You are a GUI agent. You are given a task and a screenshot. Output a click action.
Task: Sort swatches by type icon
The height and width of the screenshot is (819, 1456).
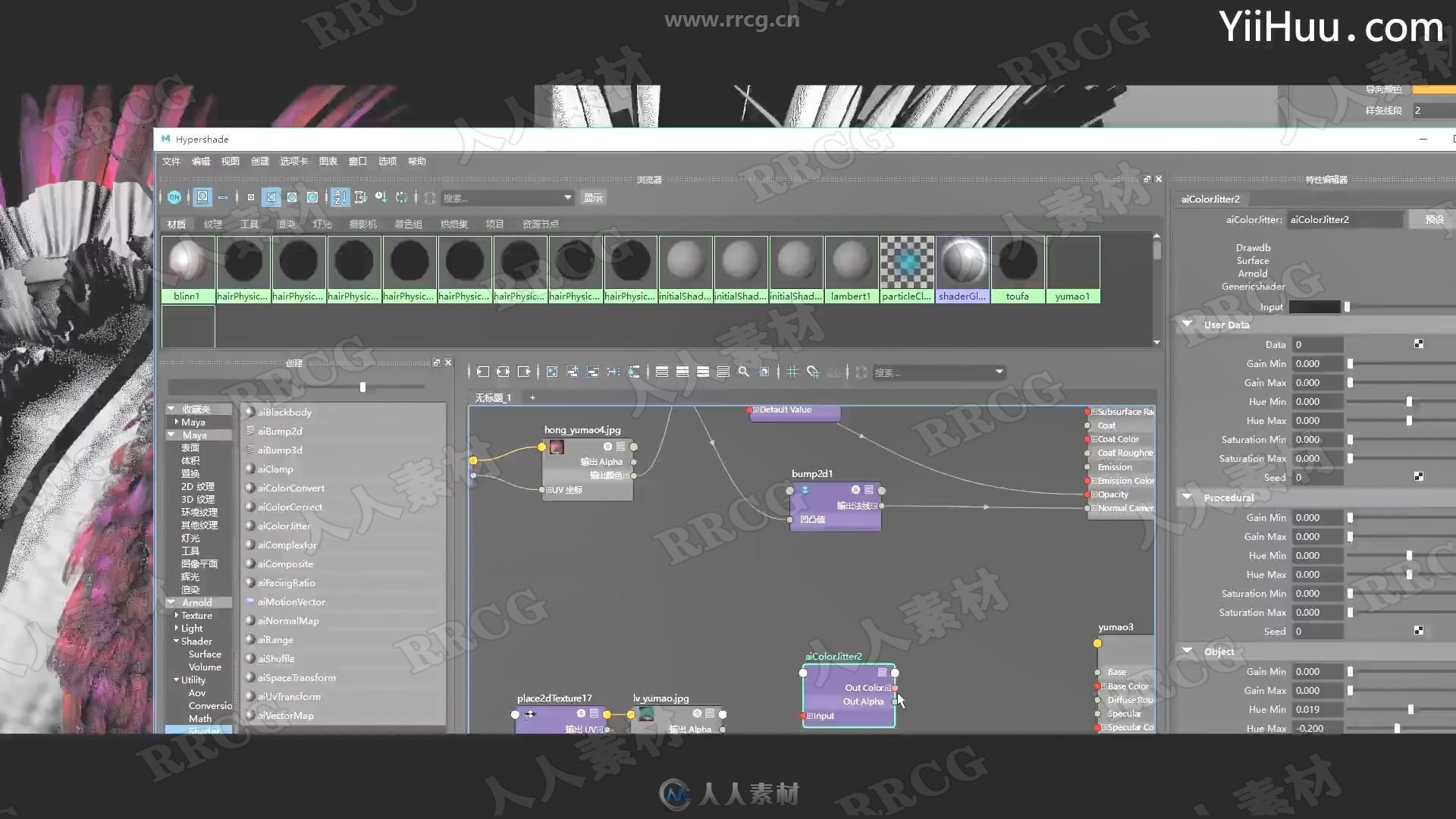361,197
